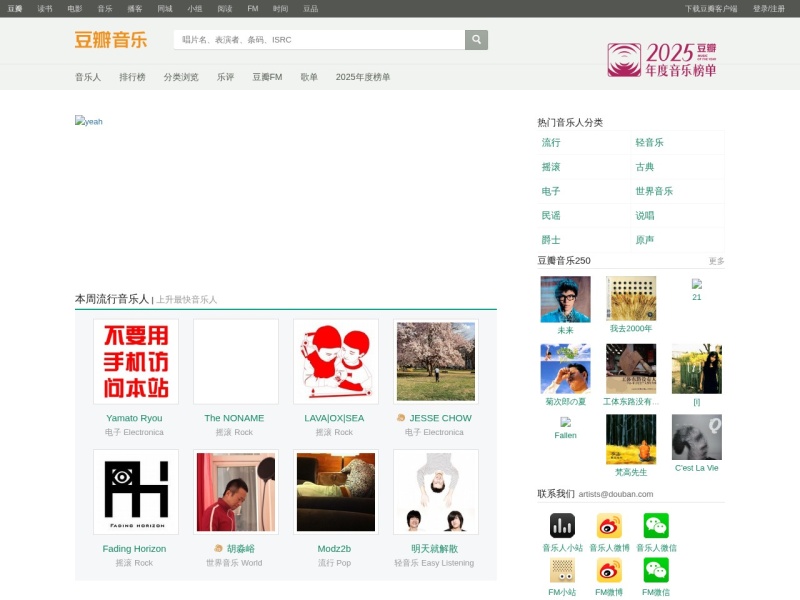Open the Yamato Ryou artist picture
The image size is (800, 600).
[x=136, y=361]
